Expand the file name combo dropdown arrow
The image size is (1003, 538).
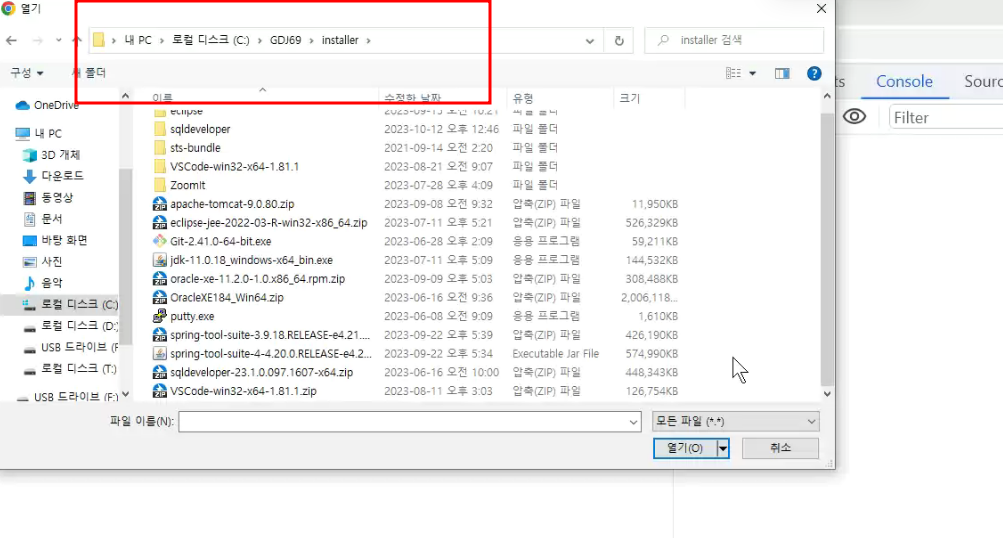pos(633,422)
